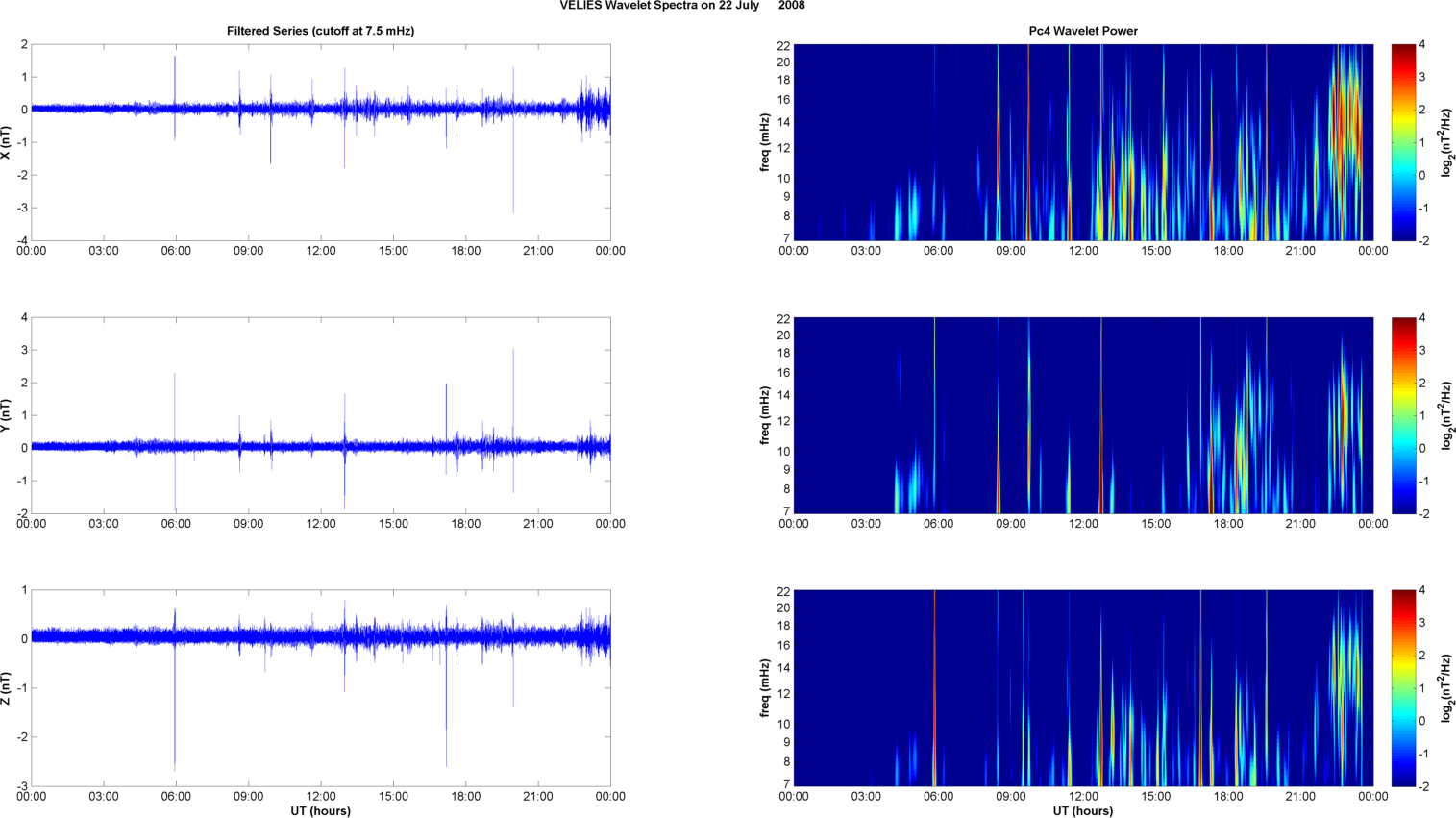Click the bottom spectrogram's colorbar
The width and height of the screenshot is (1456, 818).
(x=1403, y=688)
